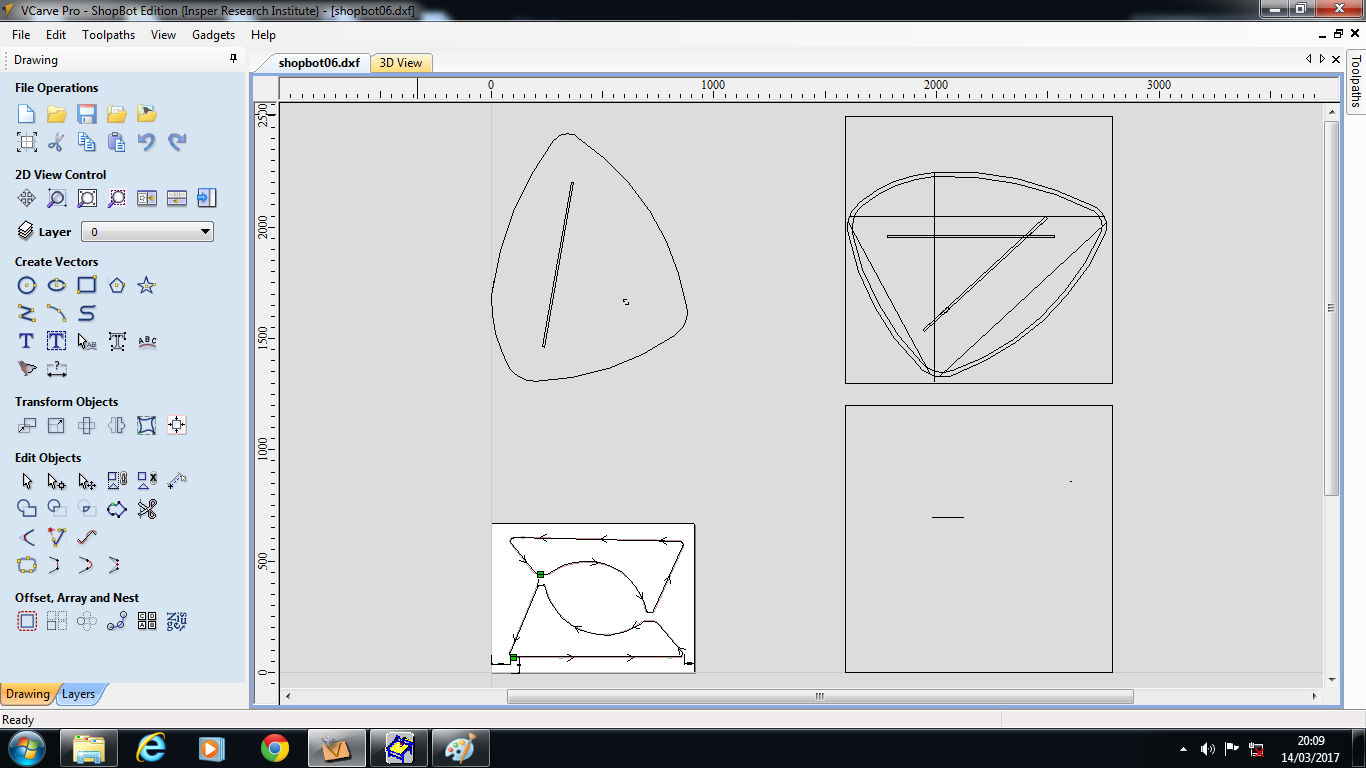Open Move Objects transform tool
Viewport: 1366px width, 768px height.
(x=27, y=425)
